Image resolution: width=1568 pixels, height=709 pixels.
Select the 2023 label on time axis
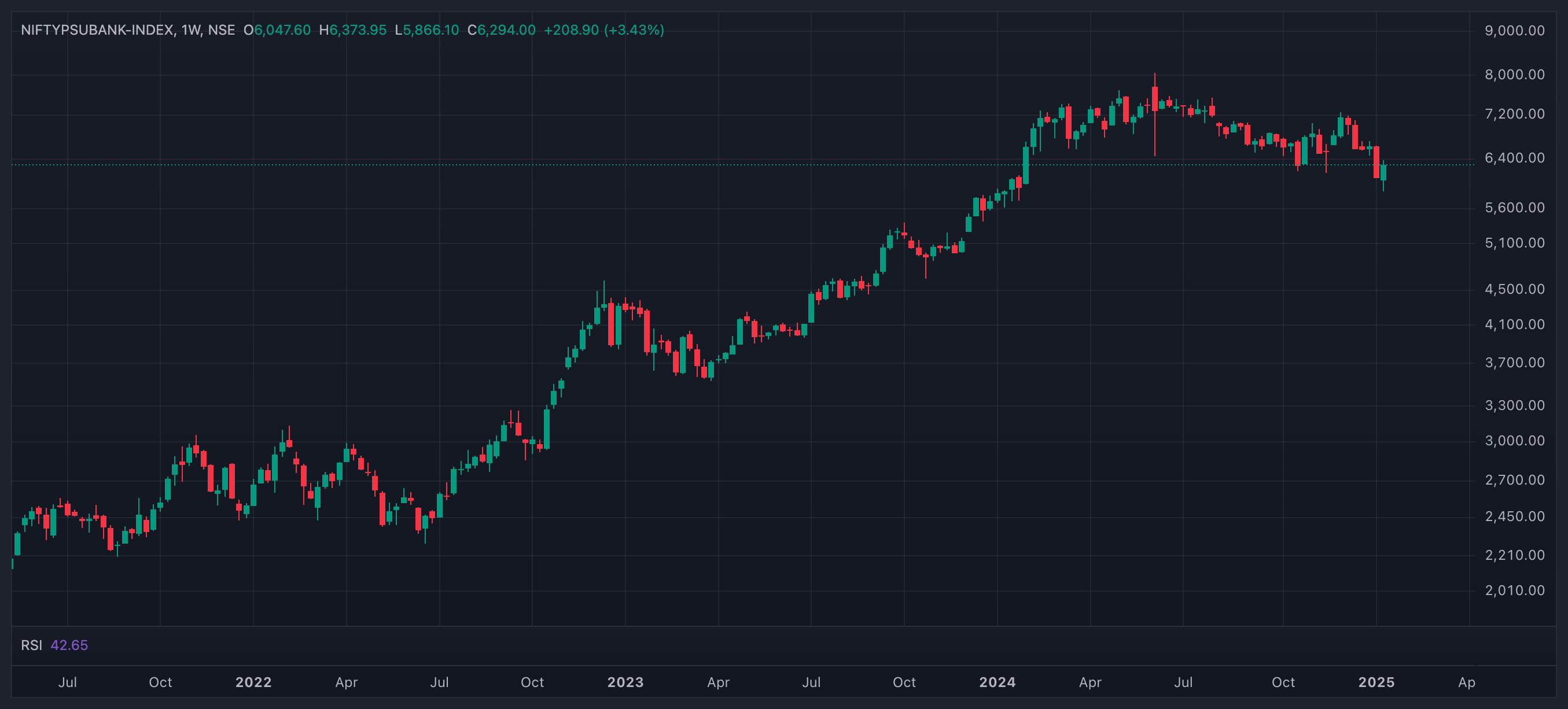coord(625,682)
